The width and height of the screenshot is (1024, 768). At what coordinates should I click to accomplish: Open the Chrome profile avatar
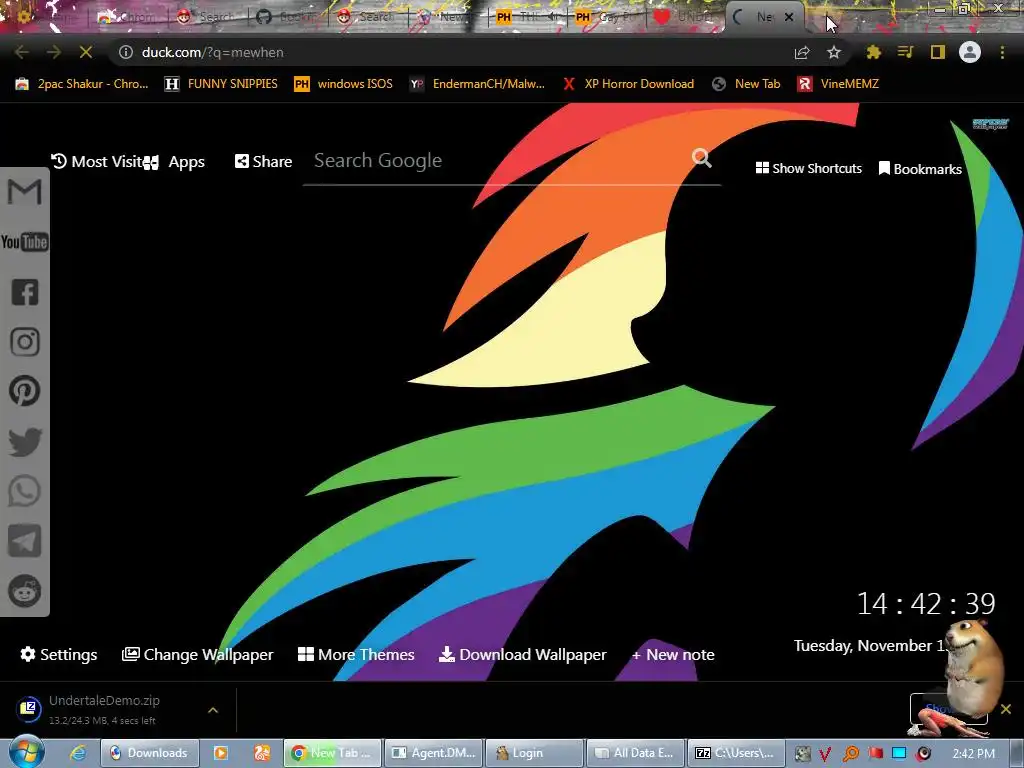pos(970,52)
